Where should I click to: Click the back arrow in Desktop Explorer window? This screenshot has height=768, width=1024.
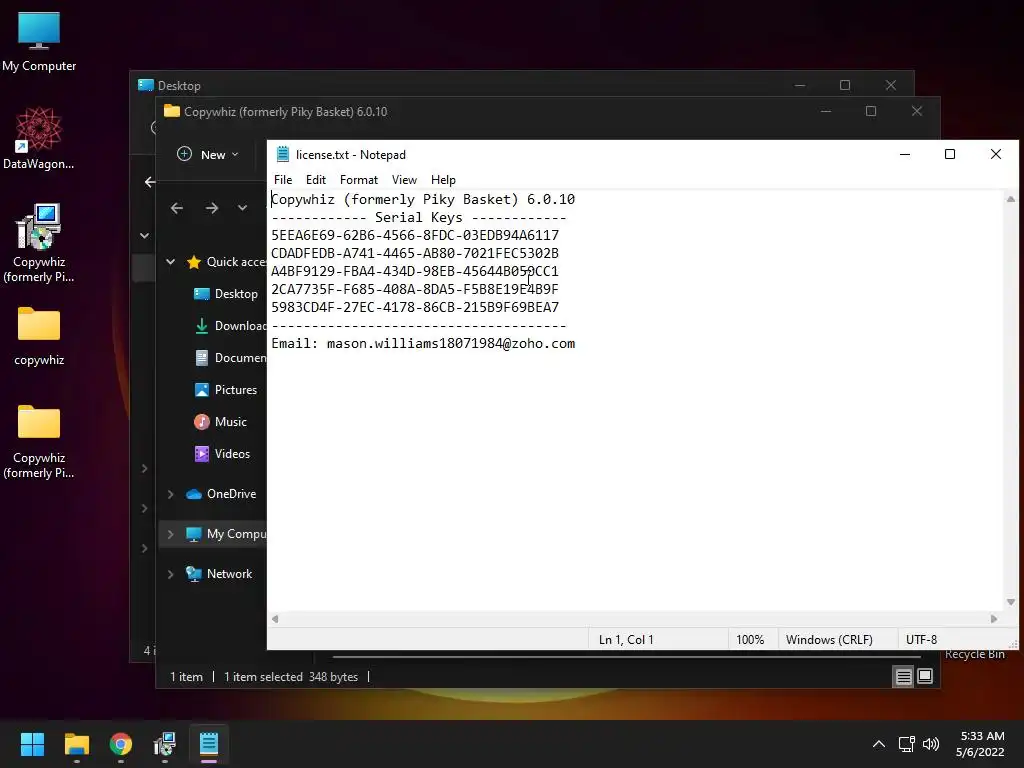point(150,182)
